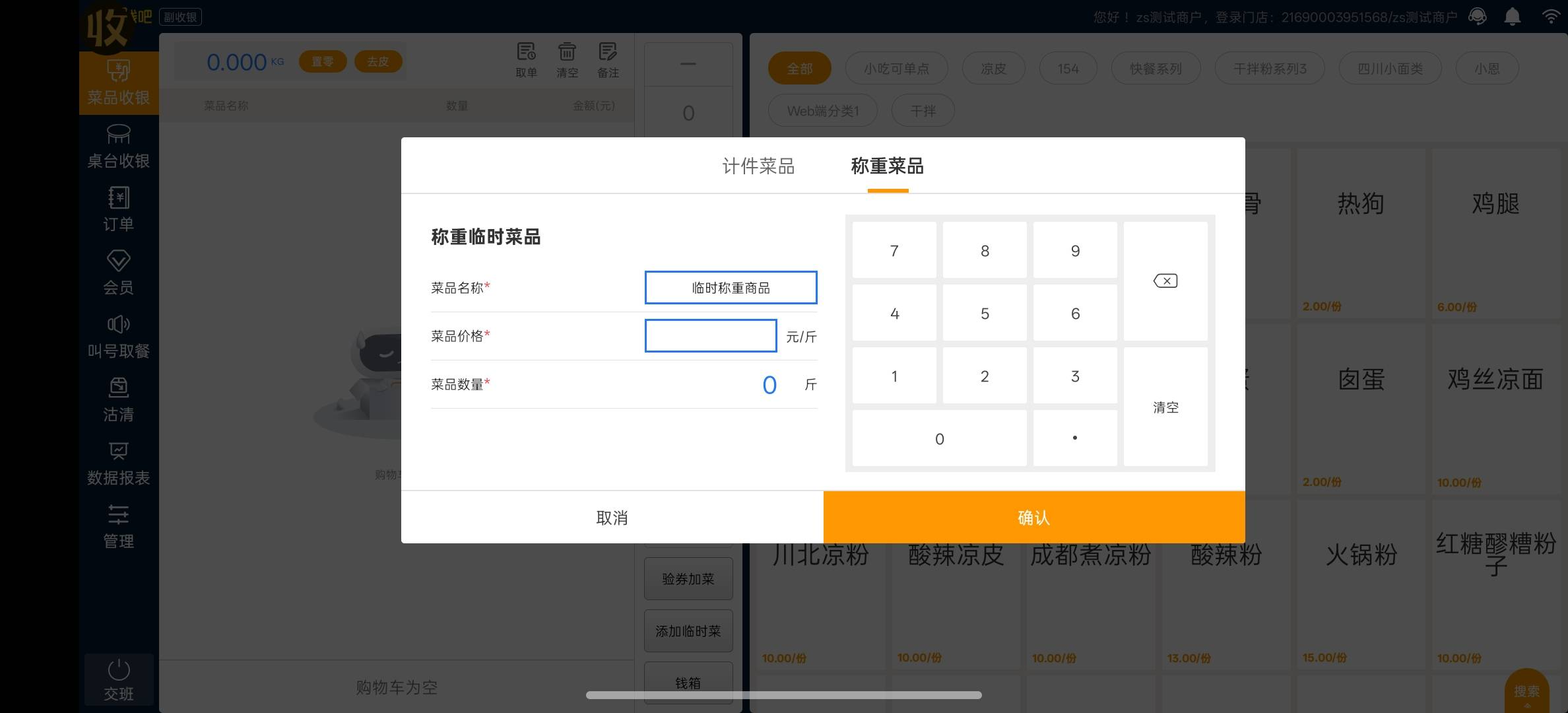Click the 清空 trash icon in cart toolbar
The width and height of the screenshot is (1568, 713).
567,51
